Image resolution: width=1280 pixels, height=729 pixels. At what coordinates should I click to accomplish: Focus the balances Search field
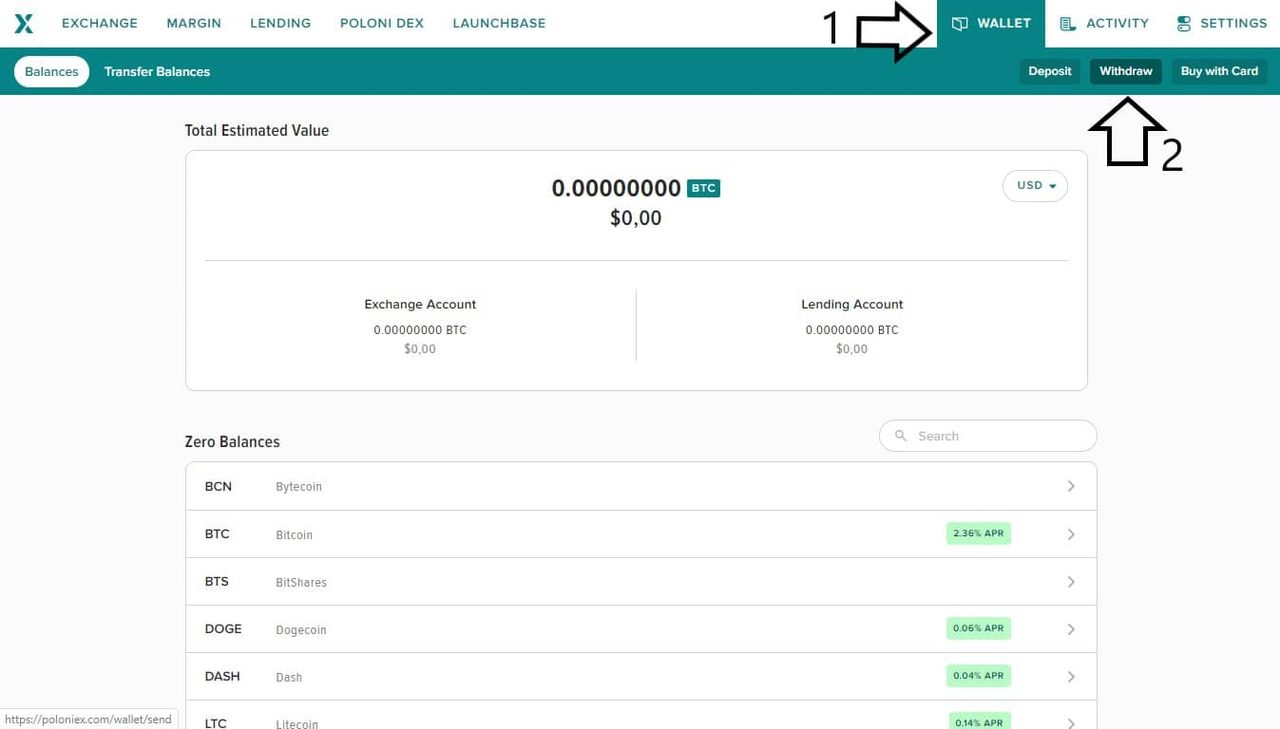(988, 436)
